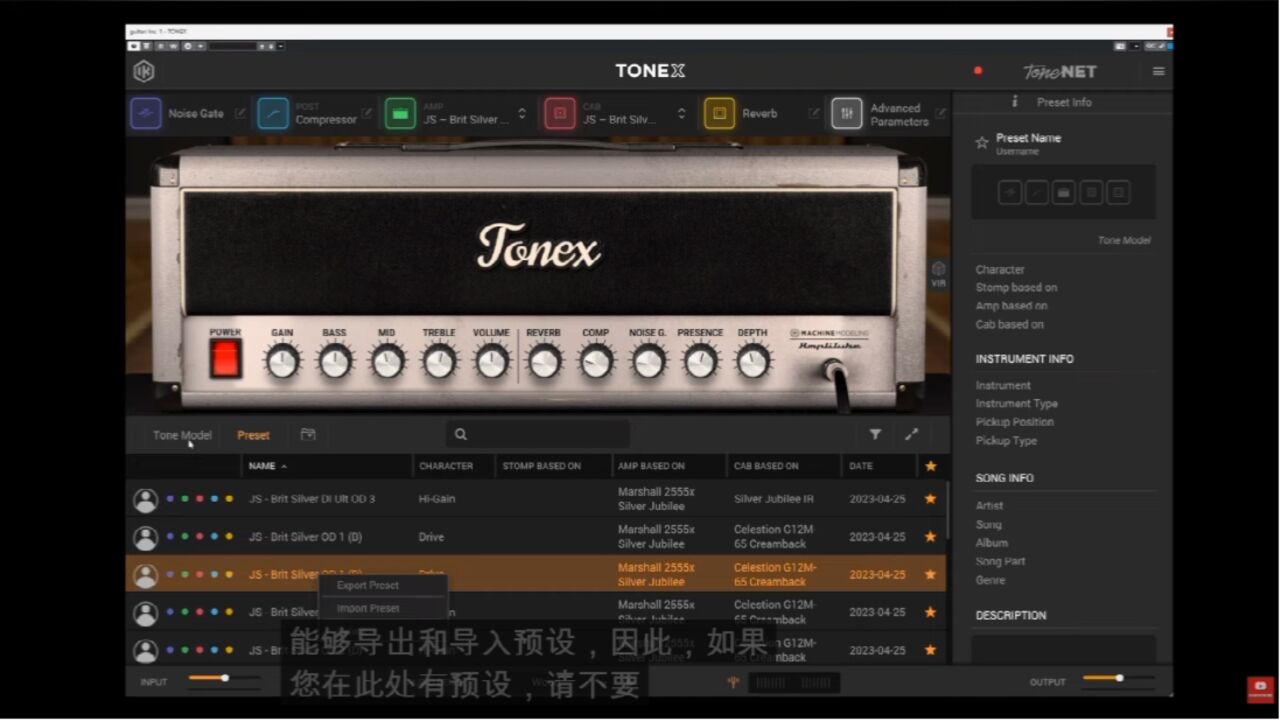Click the REVERB knob
This screenshot has width=1280, height=720.
pos(544,360)
